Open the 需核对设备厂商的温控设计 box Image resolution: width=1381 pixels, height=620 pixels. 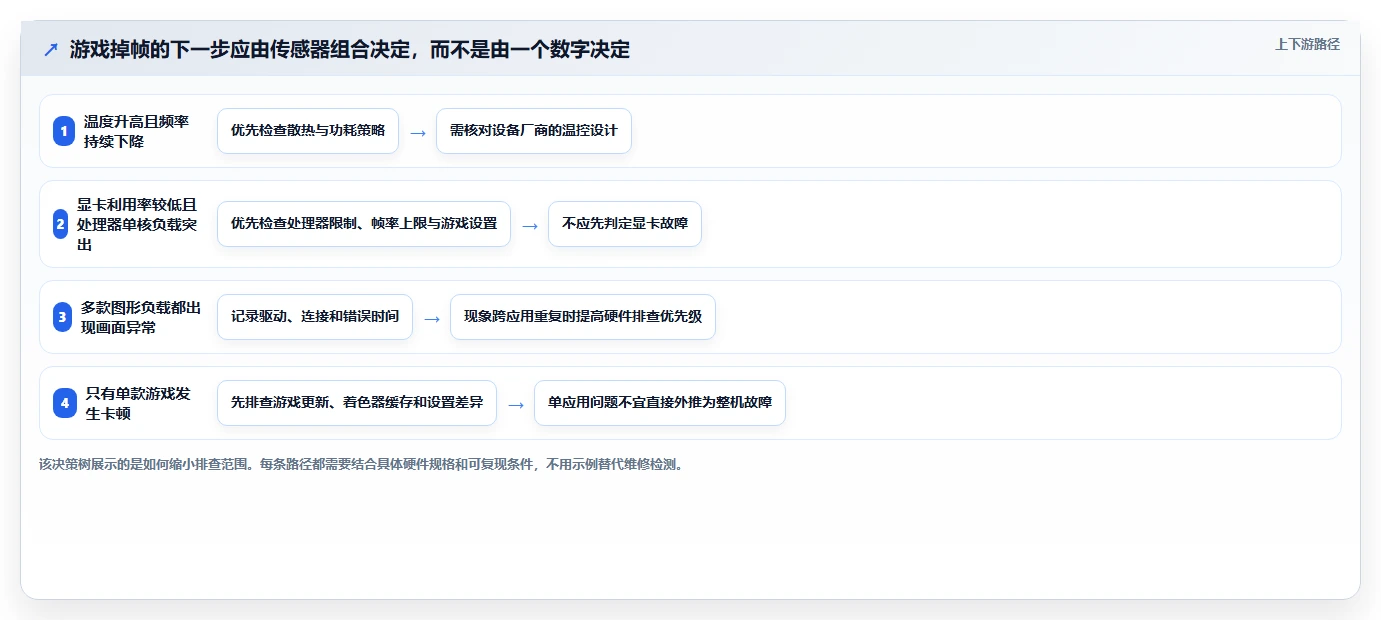(534, 131)
